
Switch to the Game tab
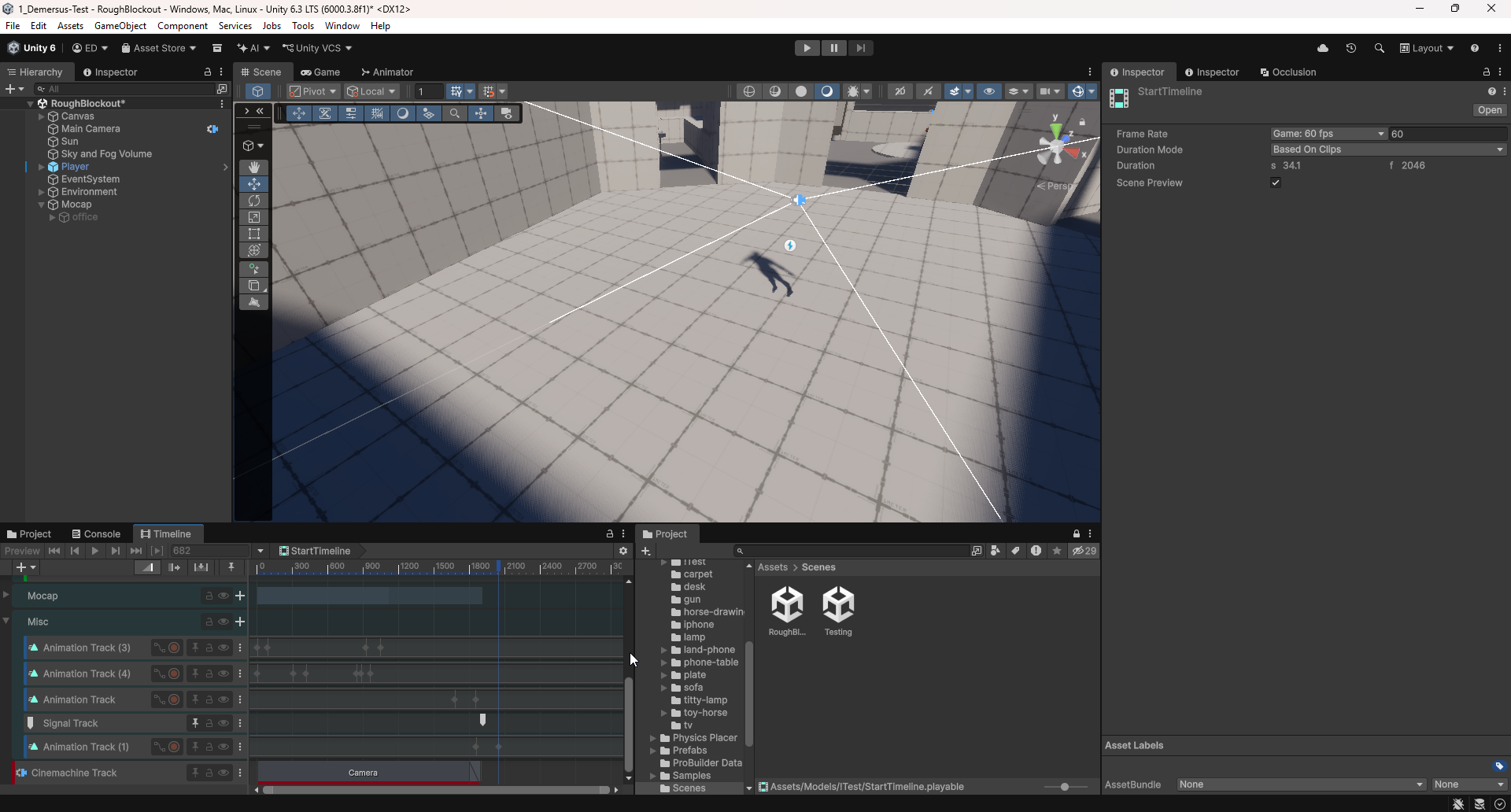point(320,72)
